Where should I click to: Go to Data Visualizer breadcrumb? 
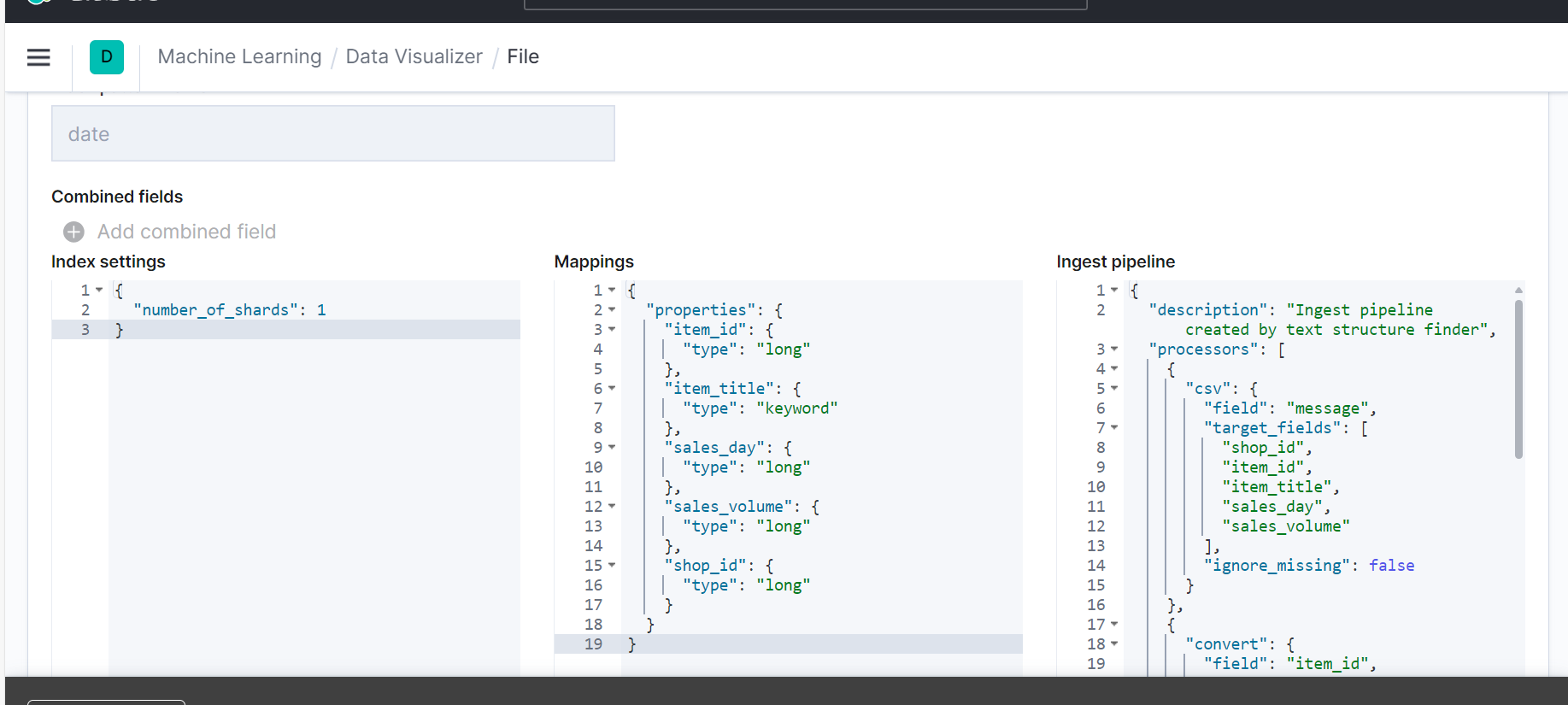[x=414, y=56]
